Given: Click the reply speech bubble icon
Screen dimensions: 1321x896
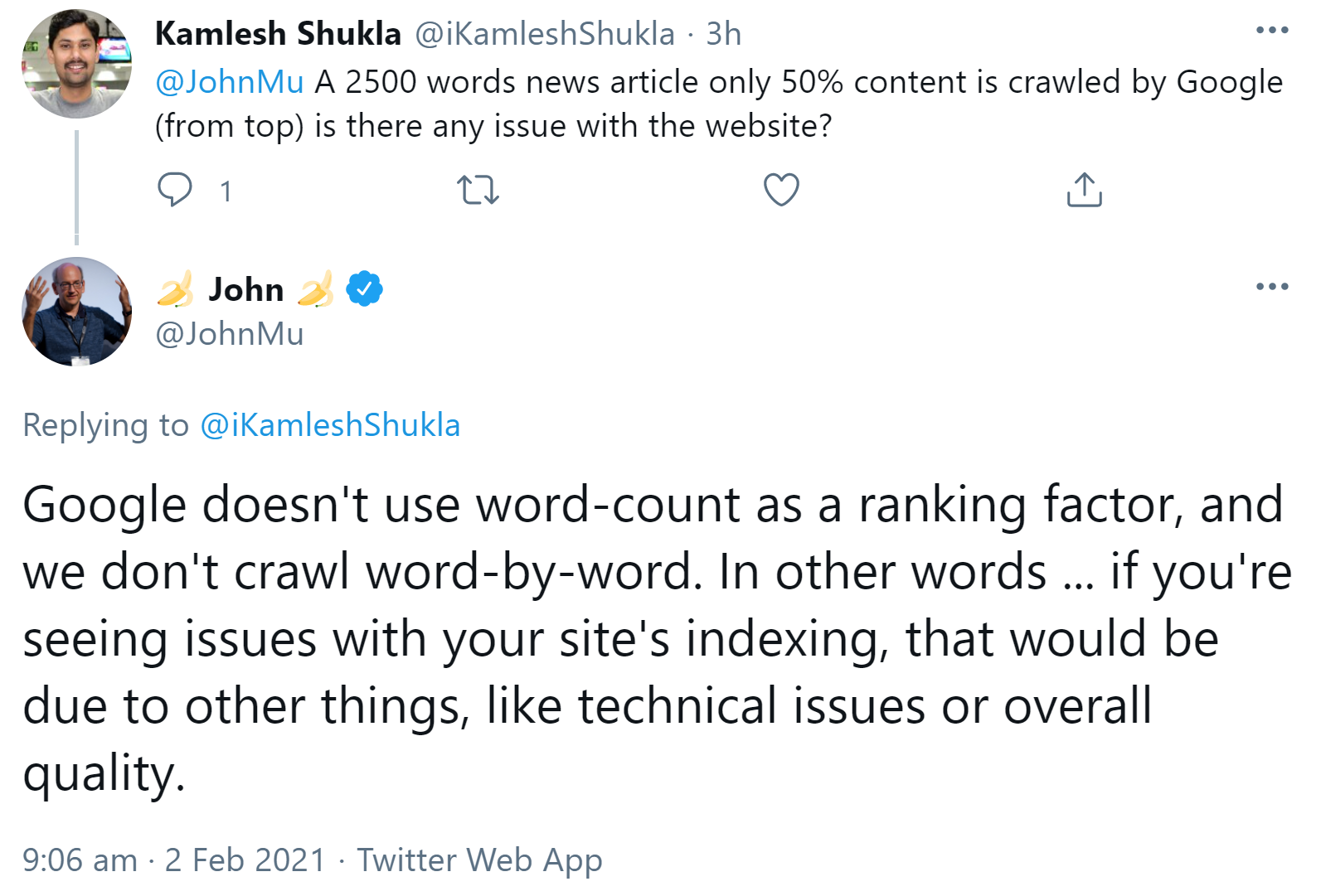Looking at the screenshot, I should coord(175,190).
